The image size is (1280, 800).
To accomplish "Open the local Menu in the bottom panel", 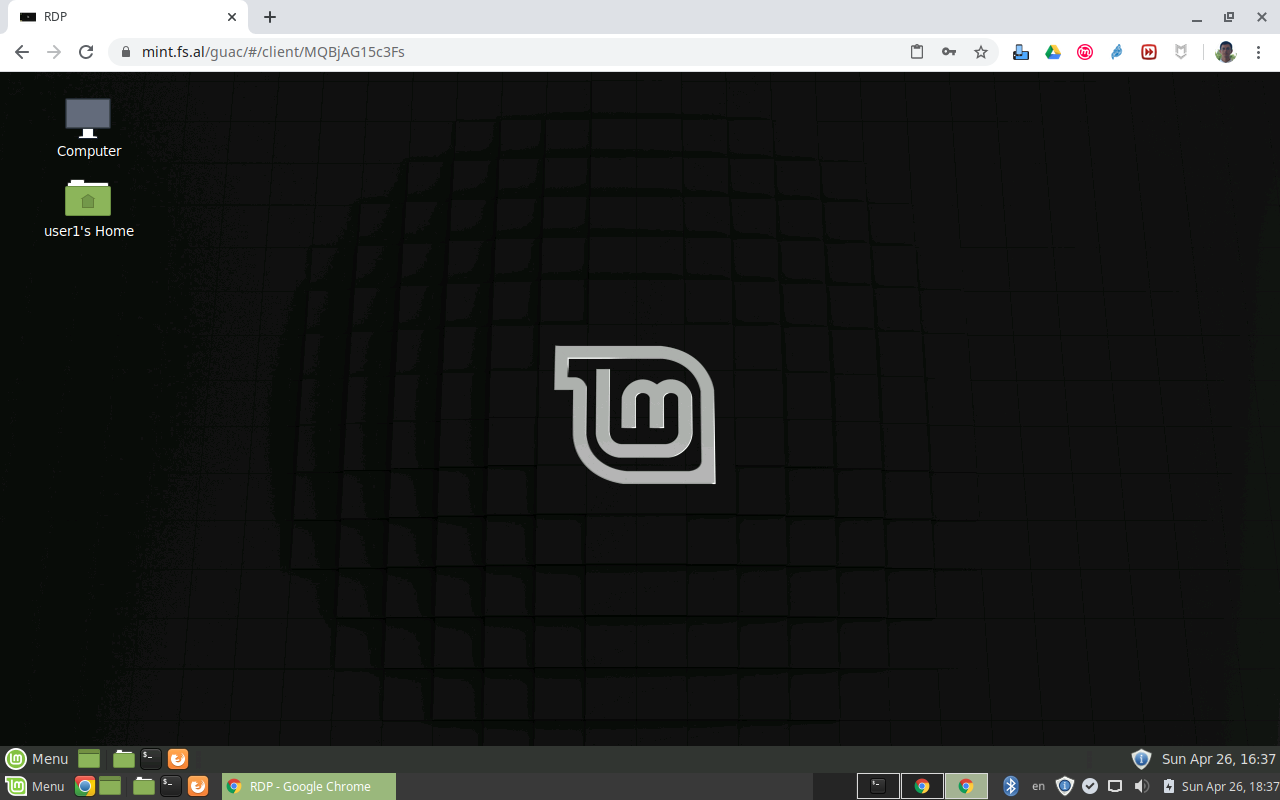I will tap(36, 786).
